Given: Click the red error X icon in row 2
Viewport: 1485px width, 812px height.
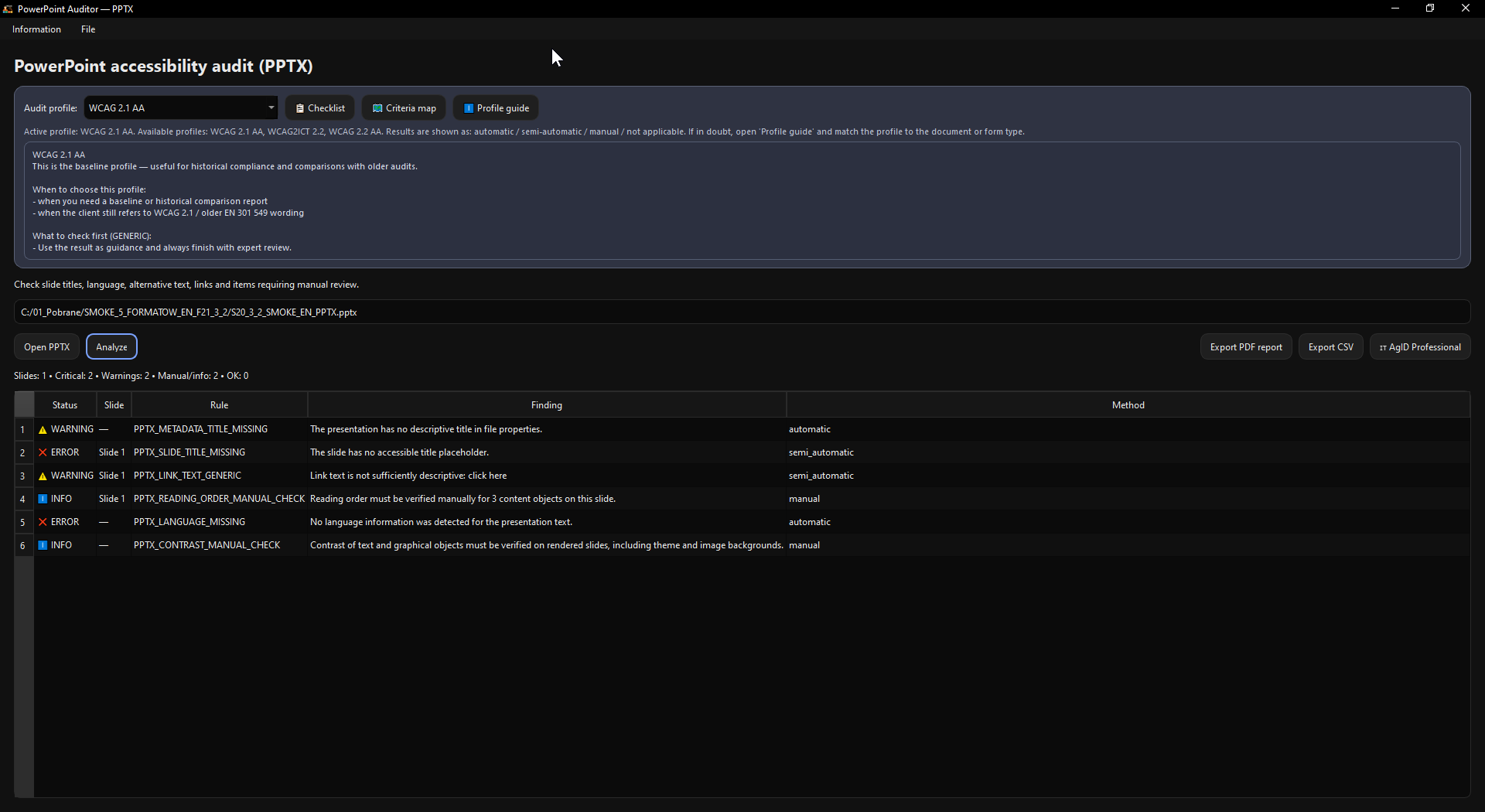Looking at the screenshot, I should pos(43,452).
